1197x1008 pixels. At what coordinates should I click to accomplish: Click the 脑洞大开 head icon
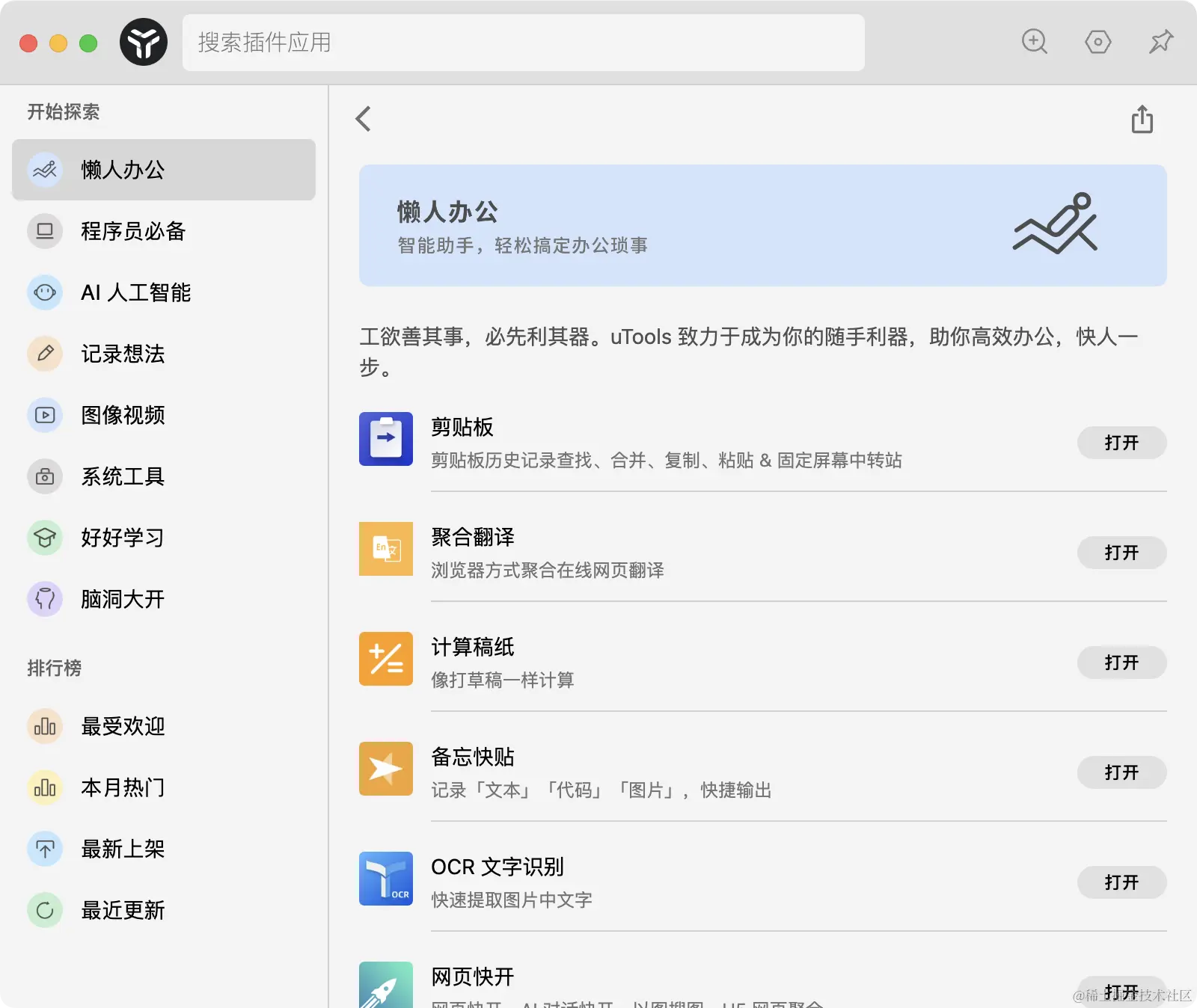[45, 599]
